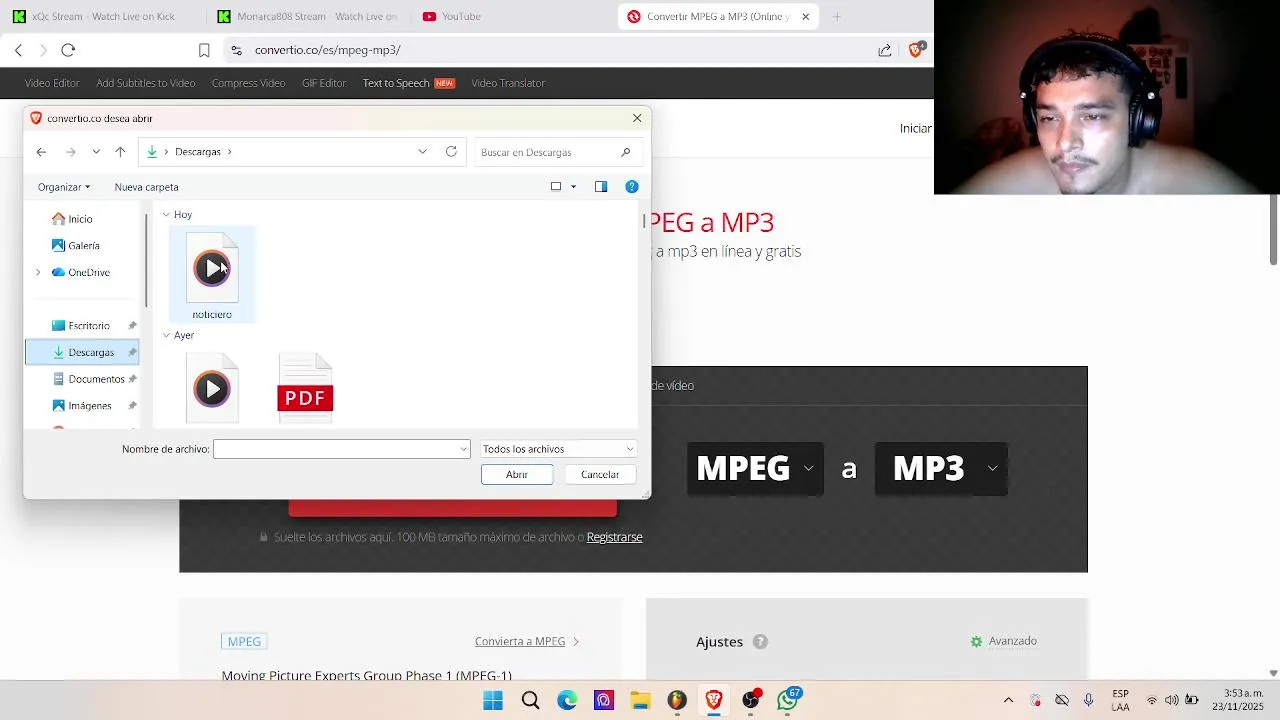Open GIF Editor menu item
The width and height of the screenshot is (1280, 720).
[324, 83]
